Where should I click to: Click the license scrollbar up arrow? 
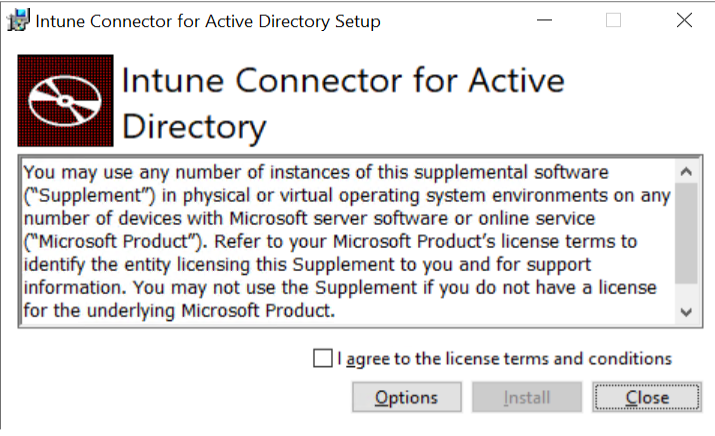point(685,170)
